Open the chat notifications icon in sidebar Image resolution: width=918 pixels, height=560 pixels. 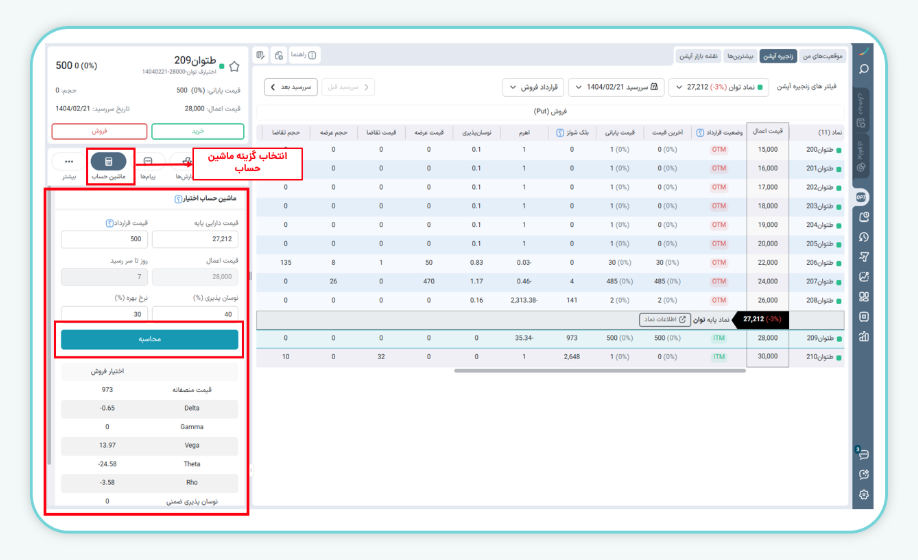coord(864,455)
